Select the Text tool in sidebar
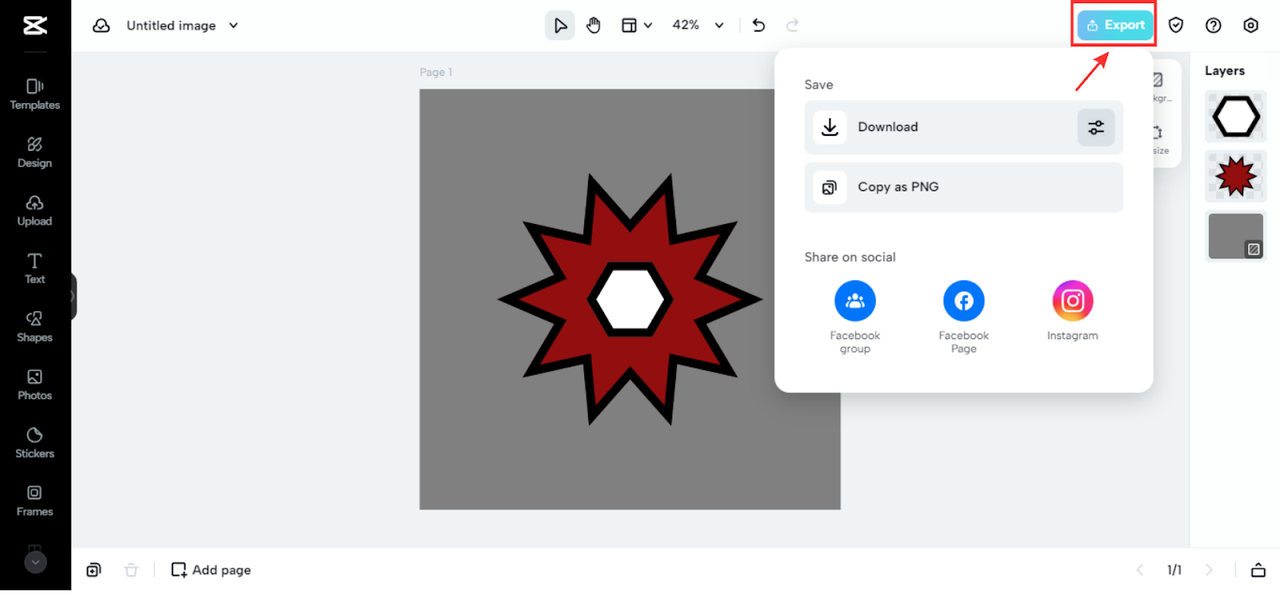This screenshot has height=595, width=1280. click(35, 268)
